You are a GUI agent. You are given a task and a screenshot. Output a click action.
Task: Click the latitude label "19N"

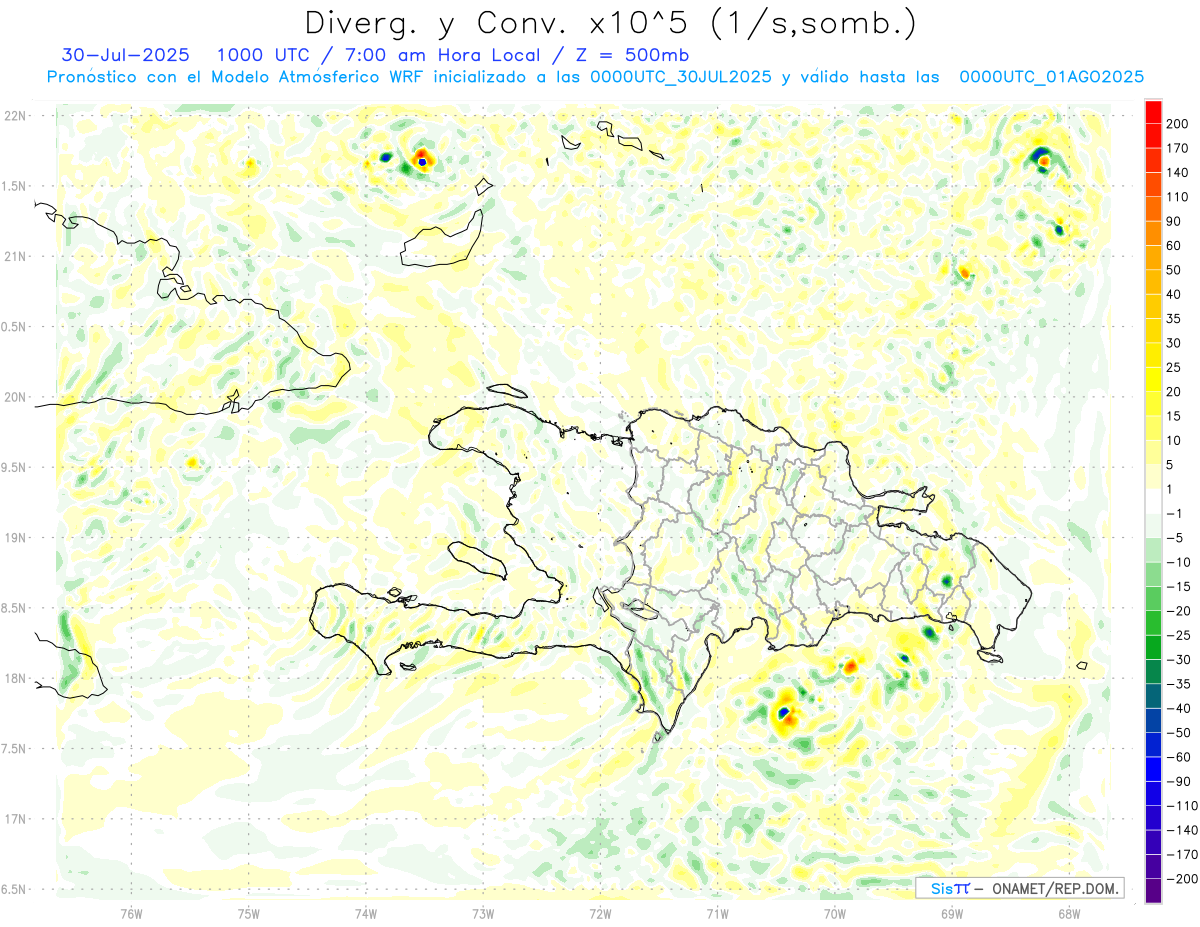[15, 538]
